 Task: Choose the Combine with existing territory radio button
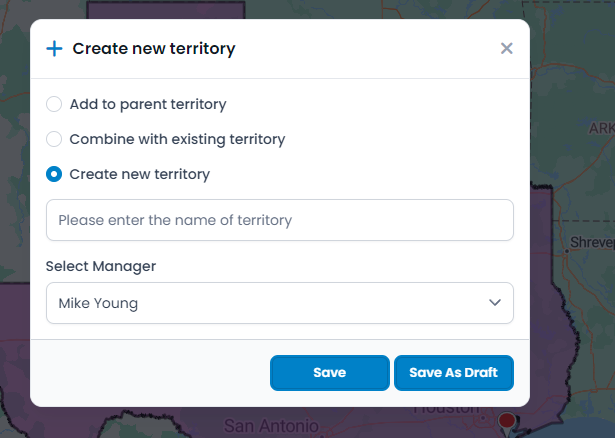[x=54, y=139]
